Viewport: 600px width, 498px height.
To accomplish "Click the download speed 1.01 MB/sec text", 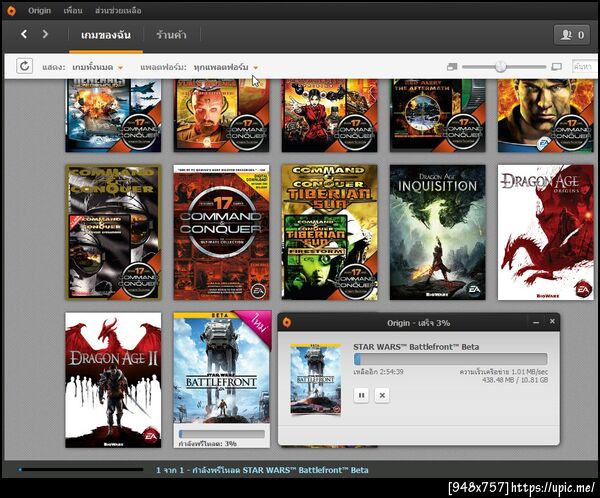I will pyautogui.click(x=504, y=372).
